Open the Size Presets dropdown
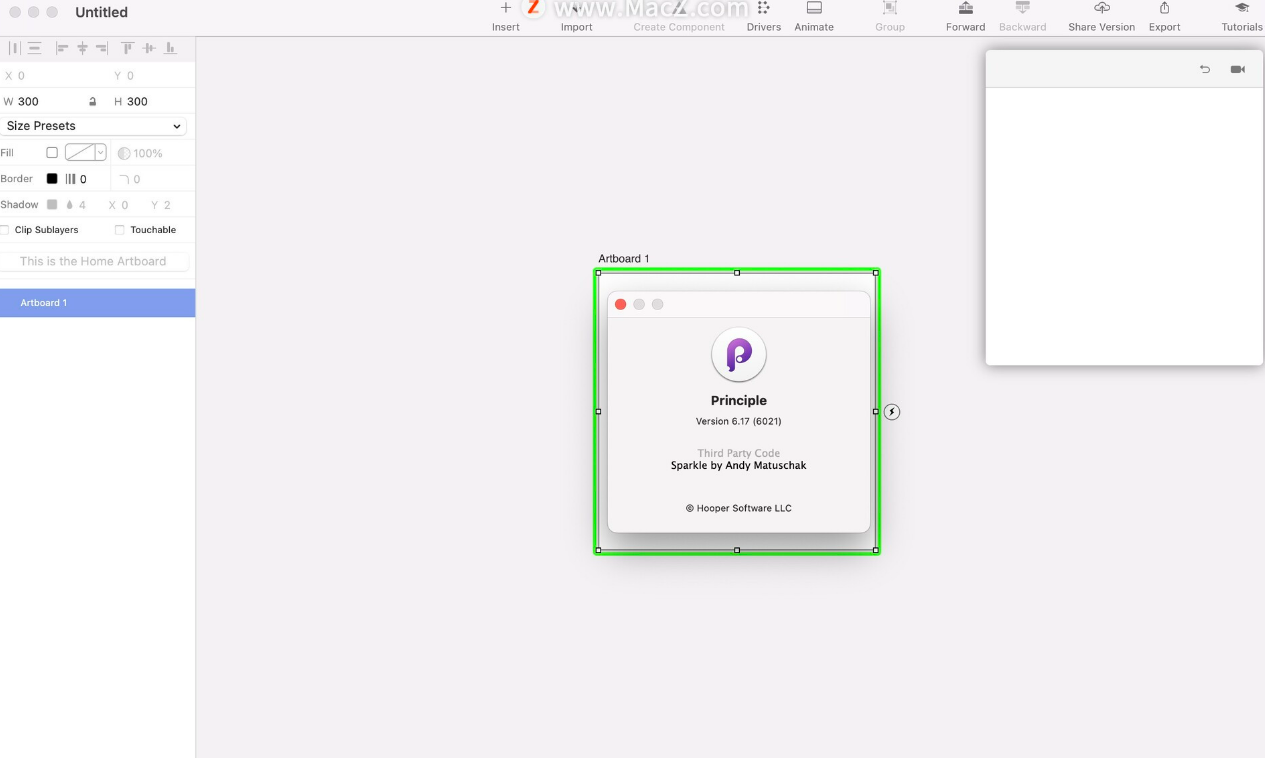Viewport: 1265px width, 758px height. point(94,126)
